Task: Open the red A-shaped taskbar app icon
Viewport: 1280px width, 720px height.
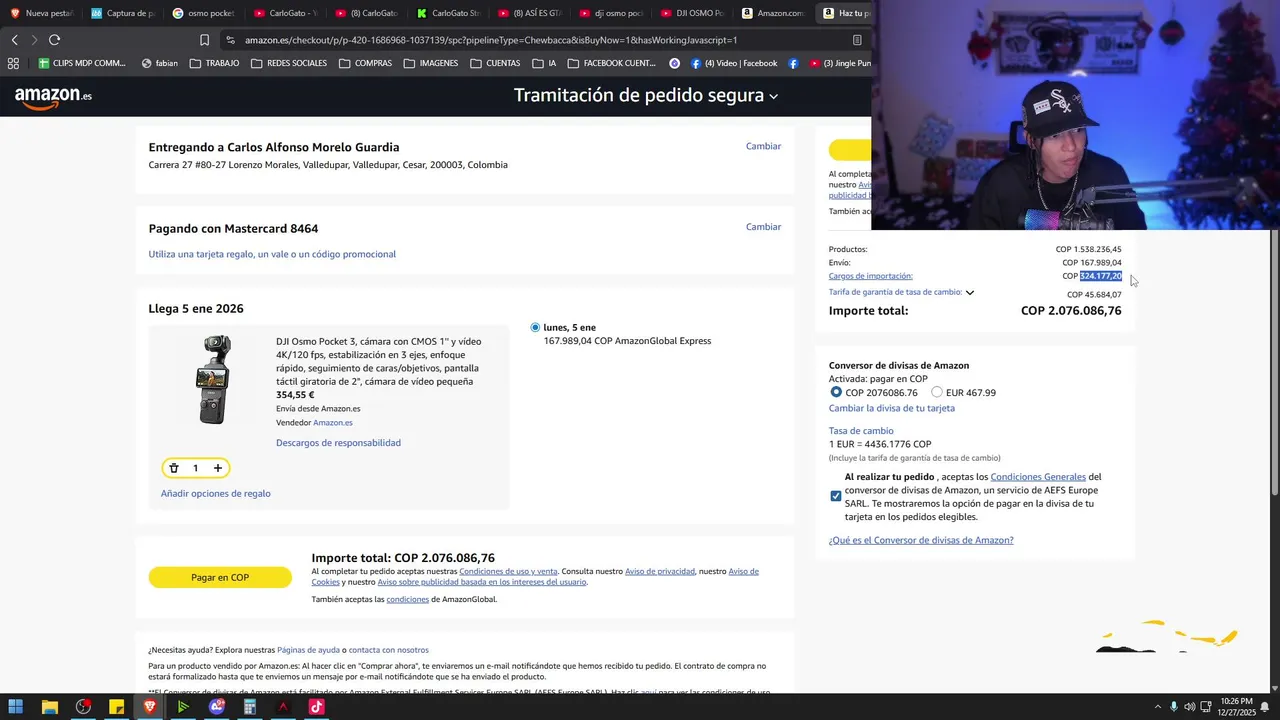Action: [283, 707]
